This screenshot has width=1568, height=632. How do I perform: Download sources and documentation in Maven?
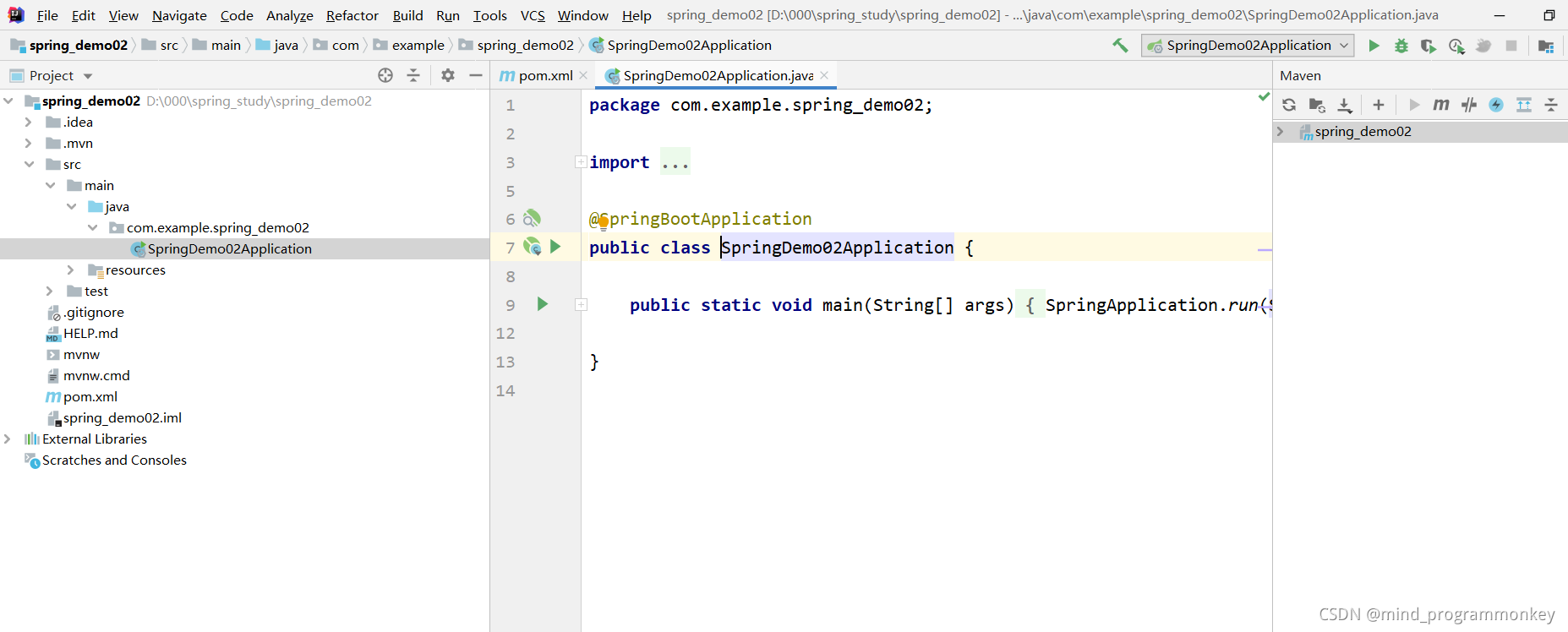point(1345,105)
